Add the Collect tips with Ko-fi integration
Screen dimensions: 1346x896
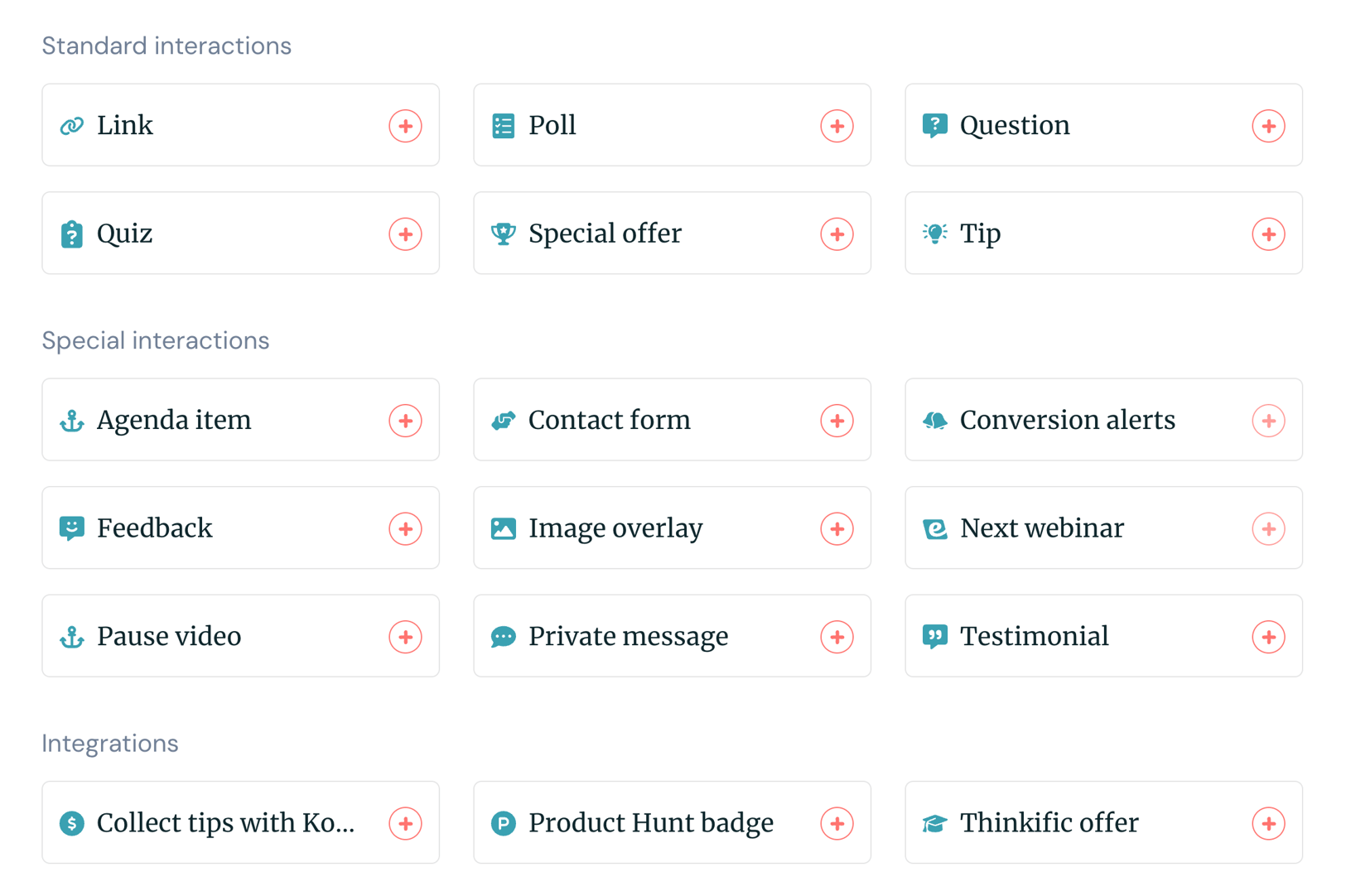pos(405,823)
